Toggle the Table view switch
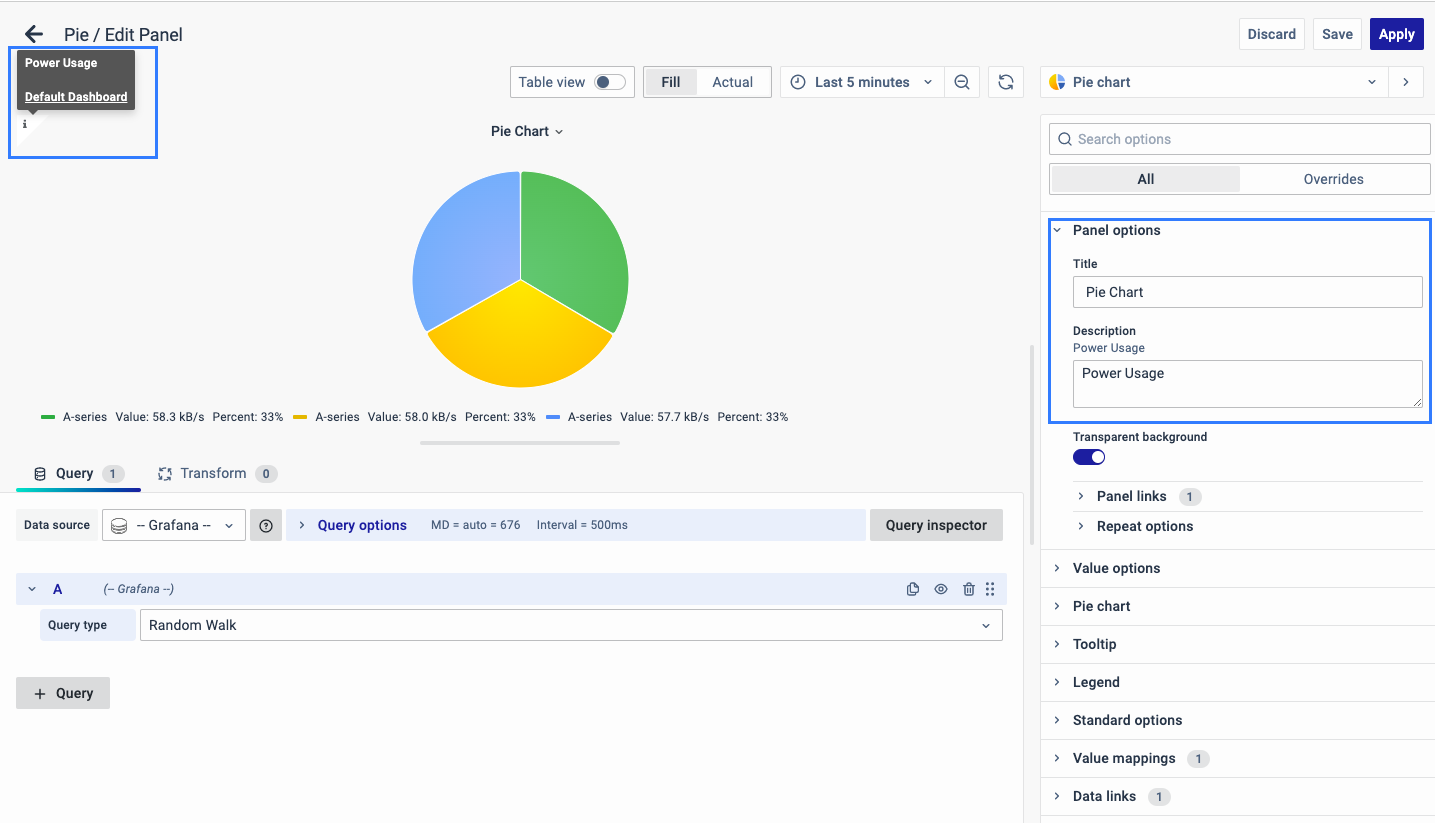This screenshot has height=823, width=1435. tap(609, 82)
